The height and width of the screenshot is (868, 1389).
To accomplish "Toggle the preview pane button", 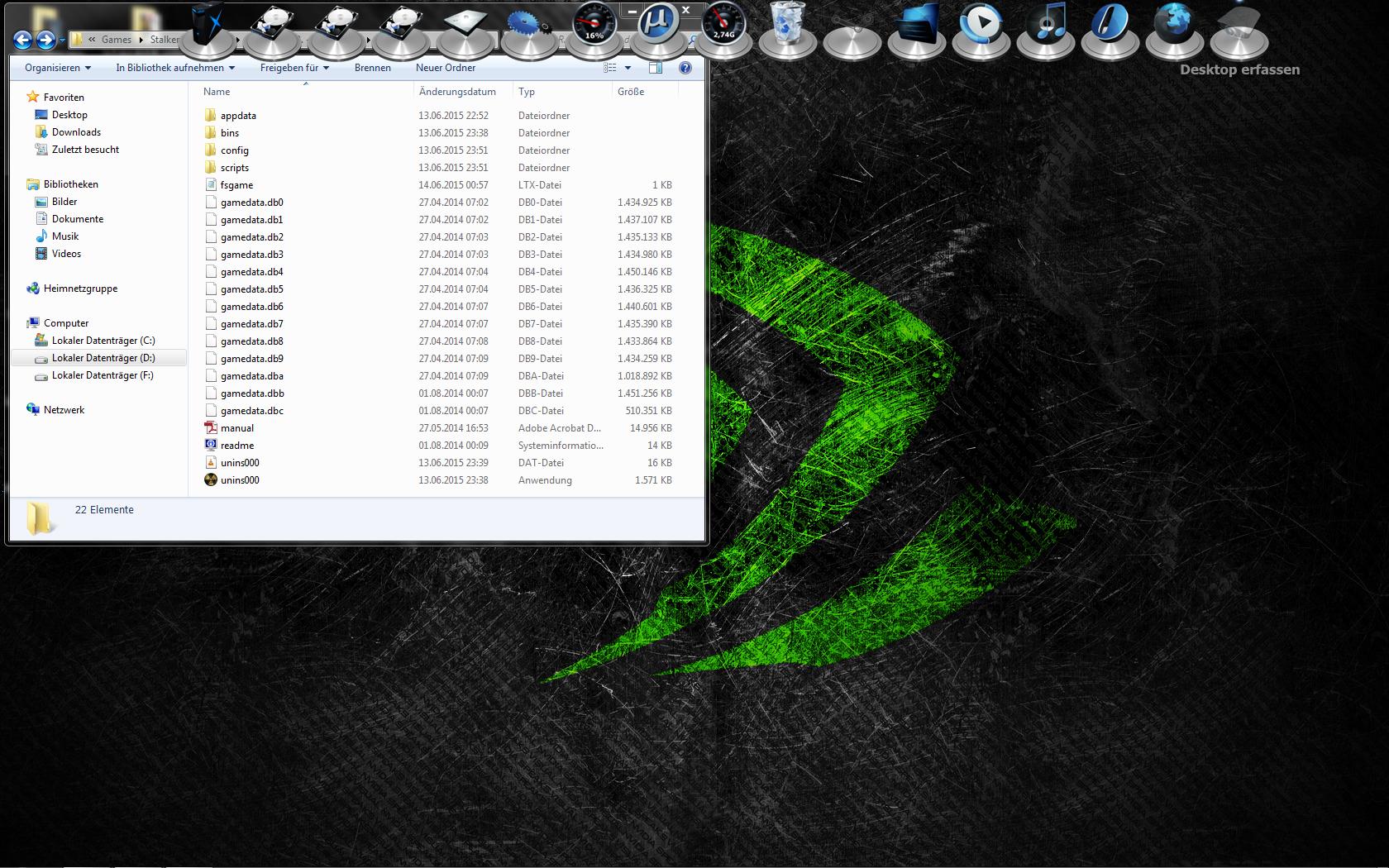I will 656,68.
